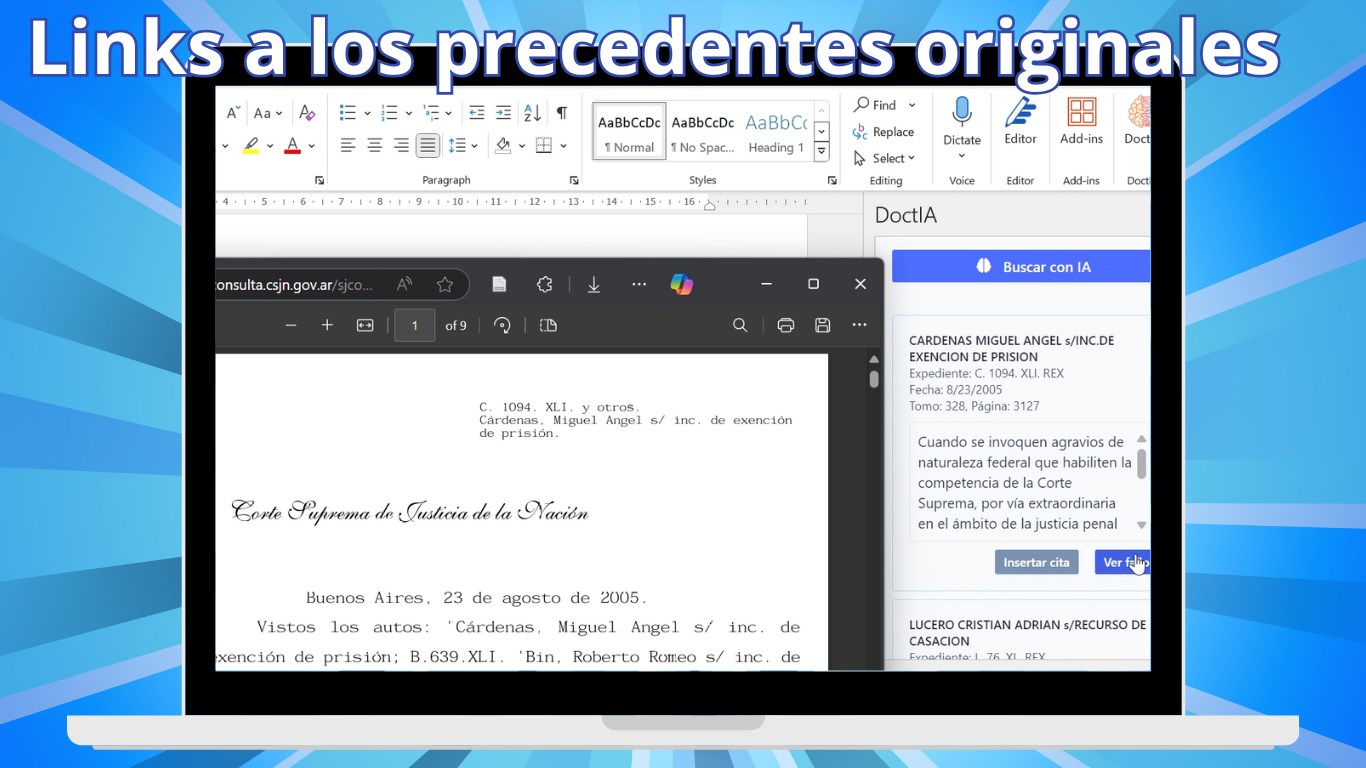Click the Borders grid icon

pyautogui.click(x=544, y=146)
